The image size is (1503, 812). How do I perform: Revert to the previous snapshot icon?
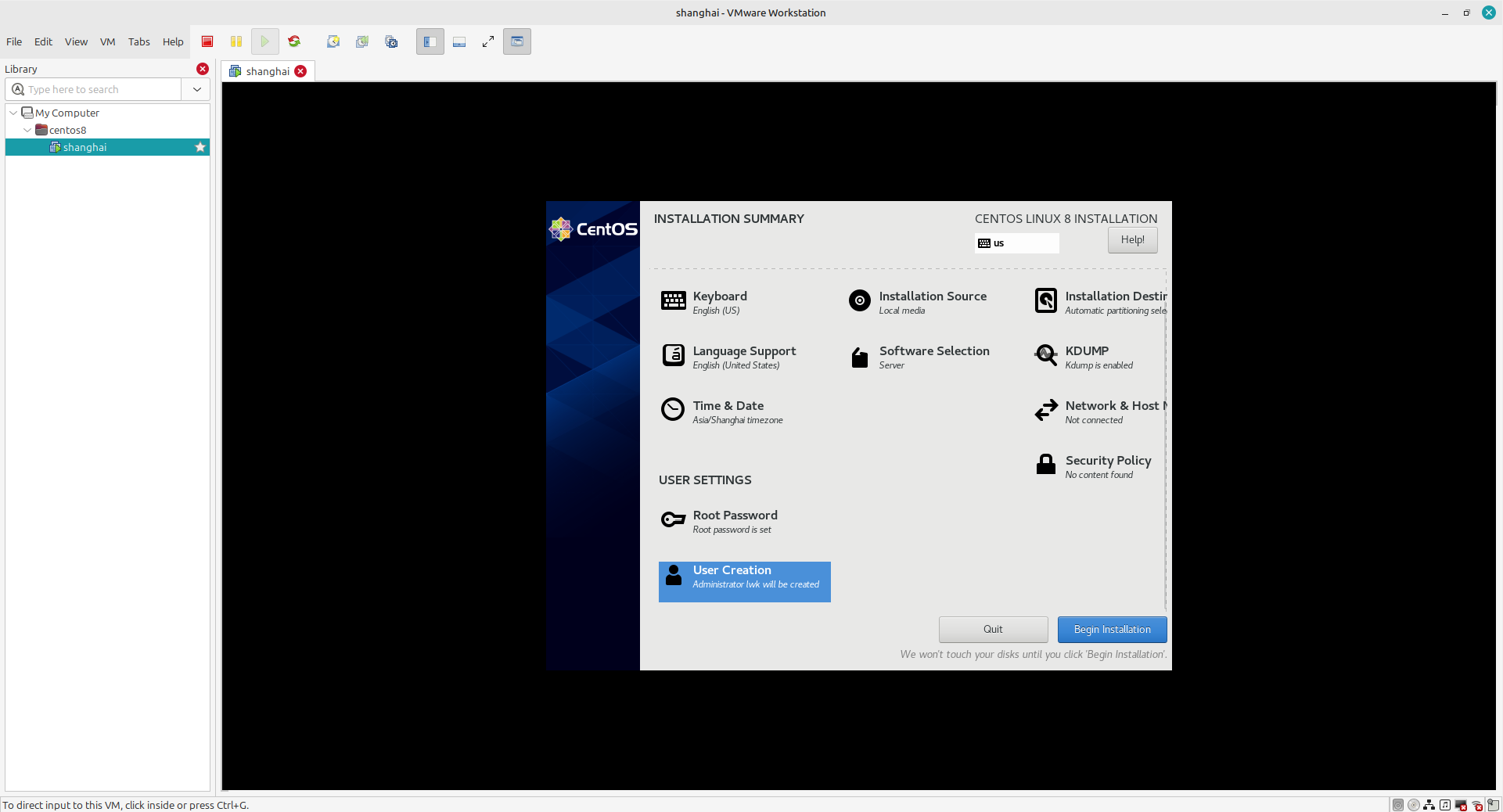tap(362, 41)
